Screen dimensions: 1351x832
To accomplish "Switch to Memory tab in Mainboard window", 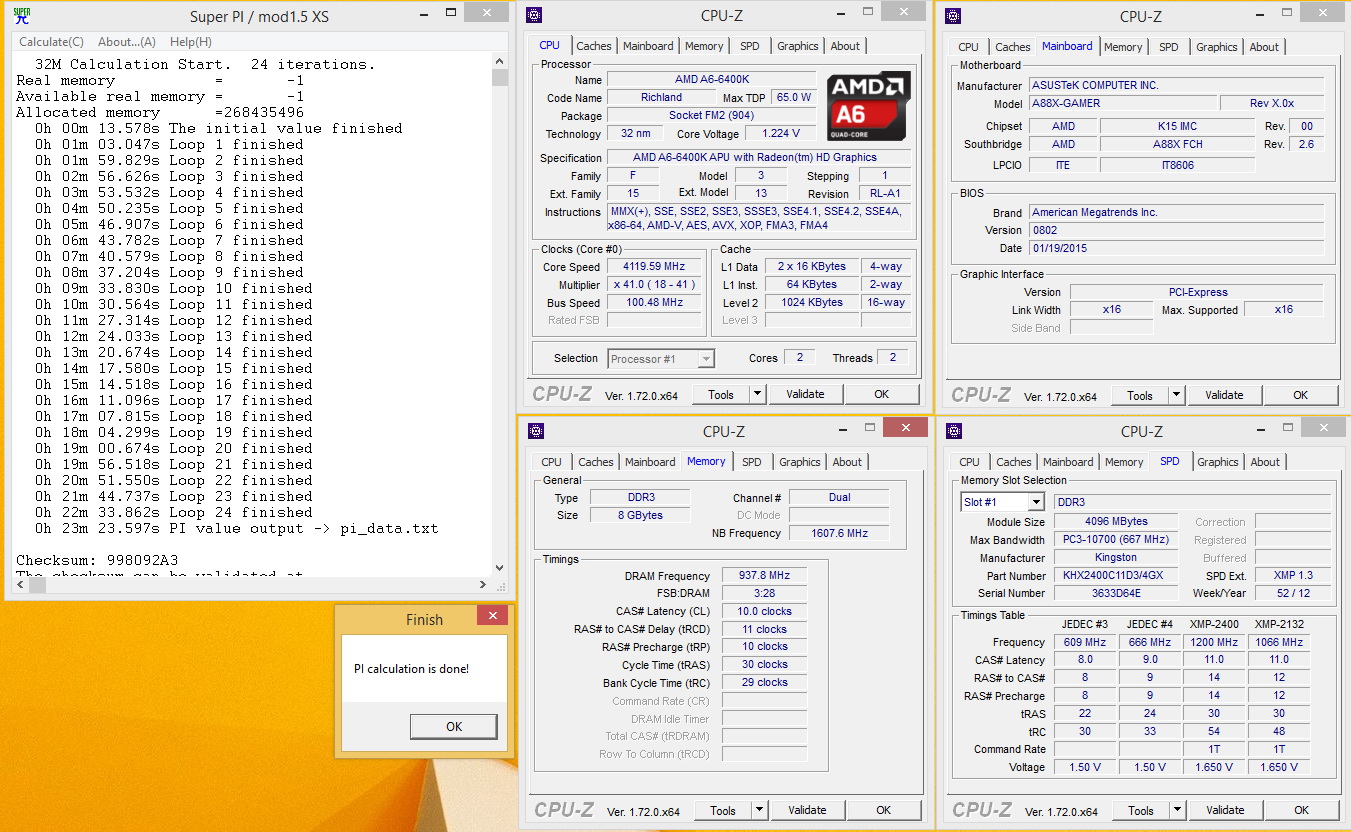I will pyautogui.click(x=1123, y=47).
